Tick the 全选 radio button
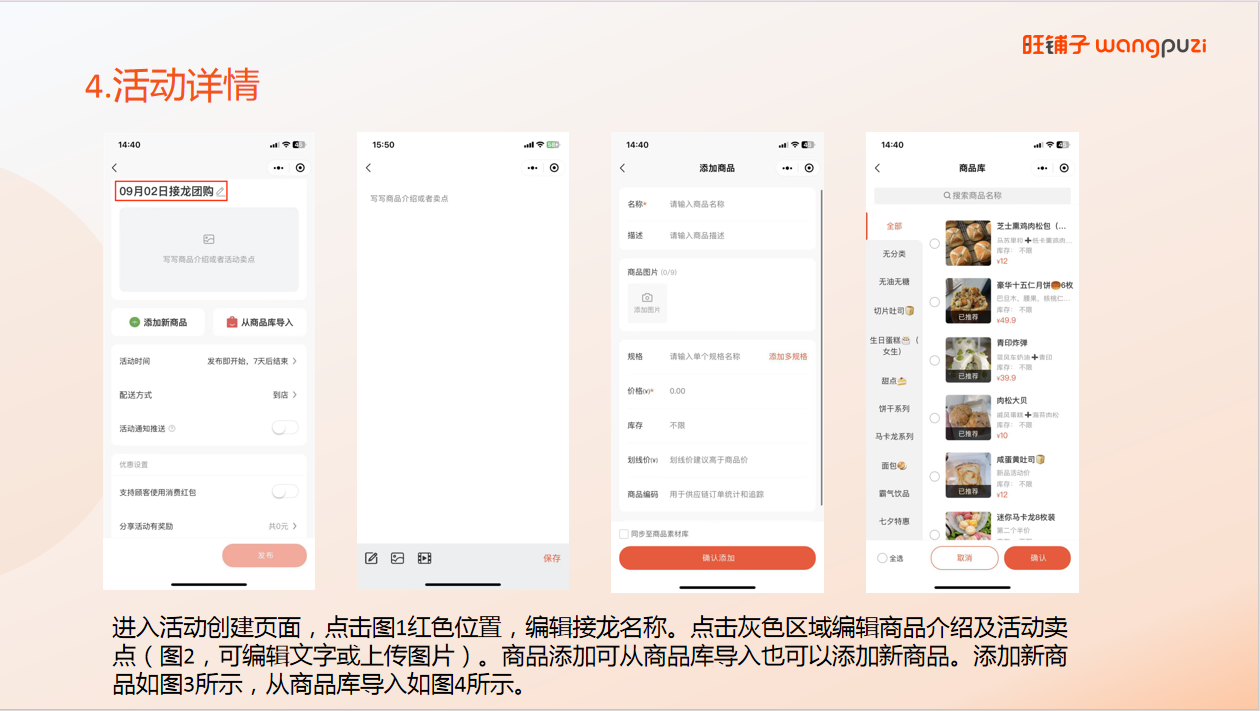This screenshot has width=1260, height=711. coord(882,558)
